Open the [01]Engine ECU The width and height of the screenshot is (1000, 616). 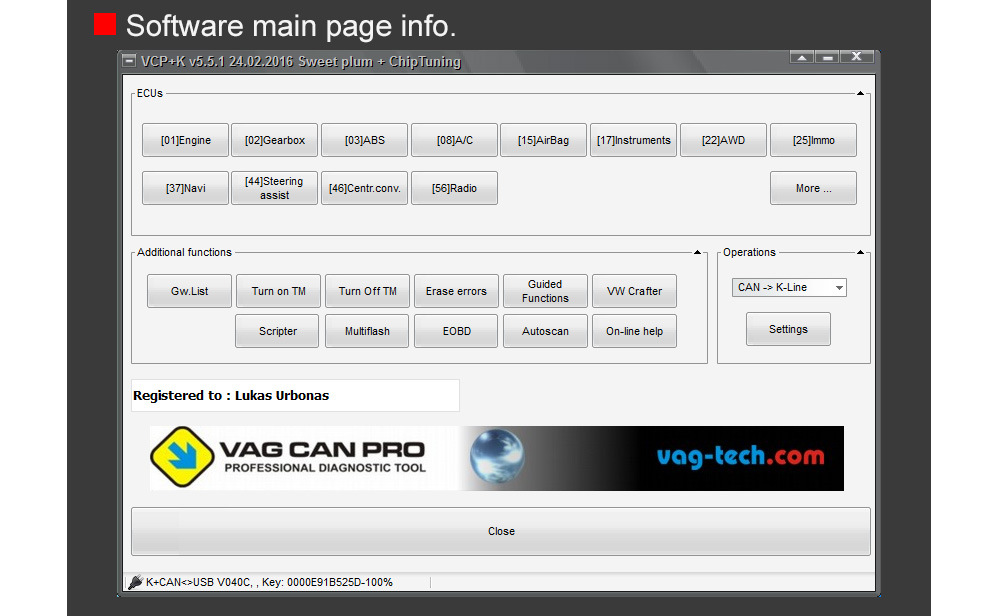coord(185,140)
